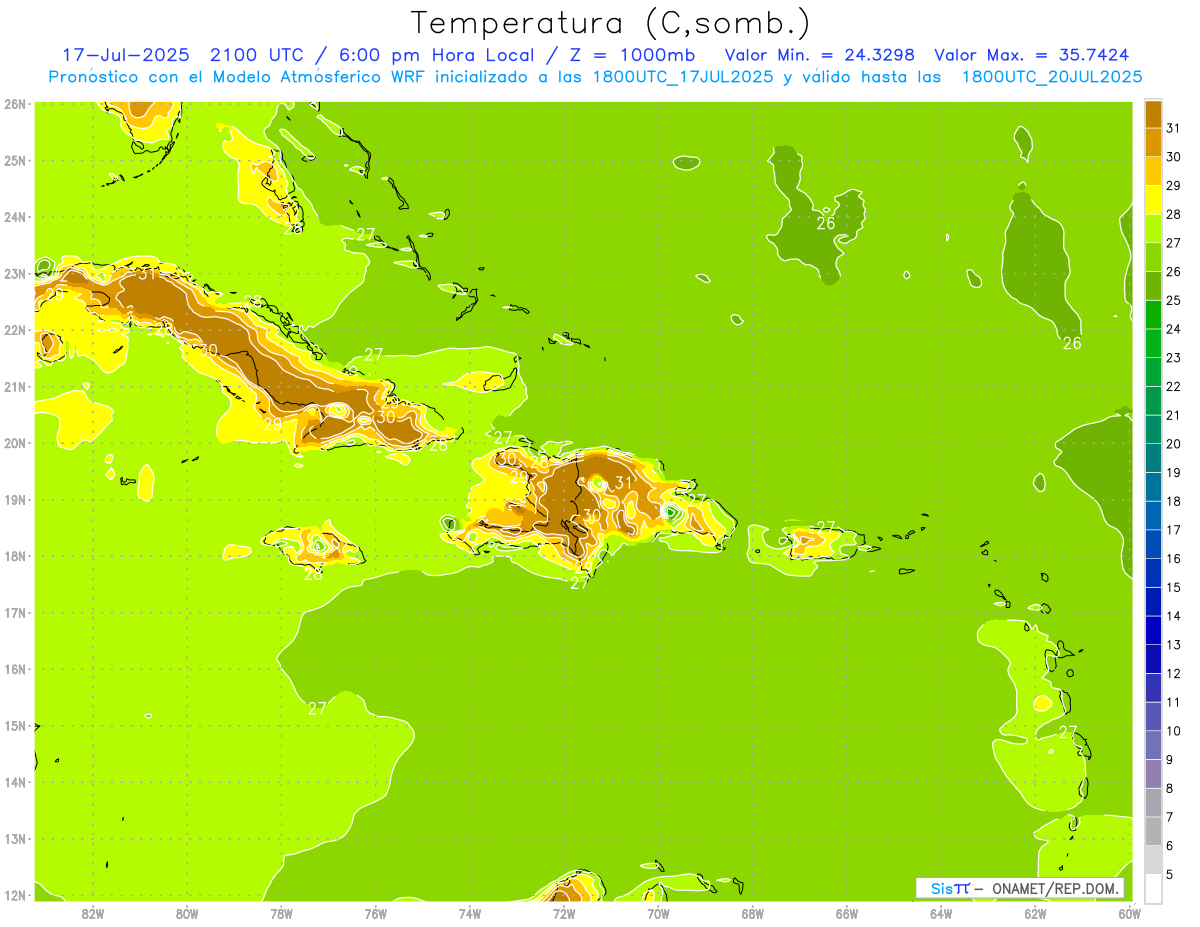Click gray color bar band between 6 and 7
The width and height of the screenshot is (1200, 927).
(x=1153, y=831)
